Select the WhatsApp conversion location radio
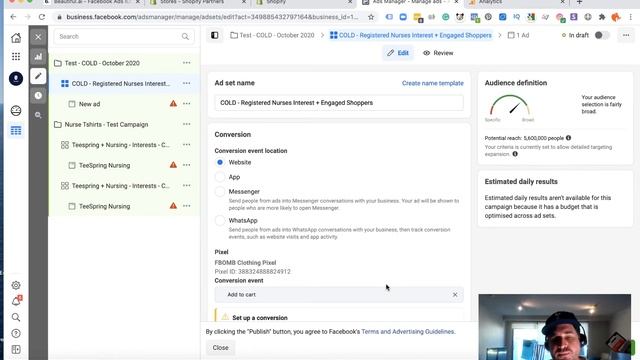The image size is (640, 360). [x=220, y=221]
